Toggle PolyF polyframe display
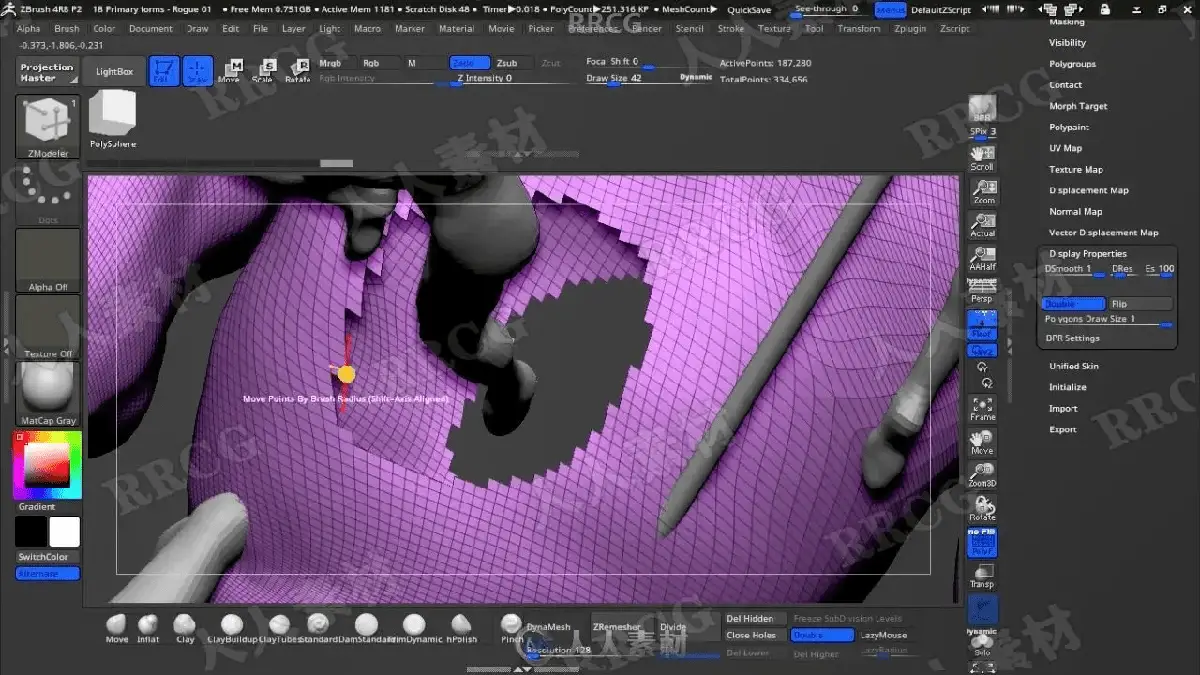This screenshot has width=1200, height=675. pos(983,543)
